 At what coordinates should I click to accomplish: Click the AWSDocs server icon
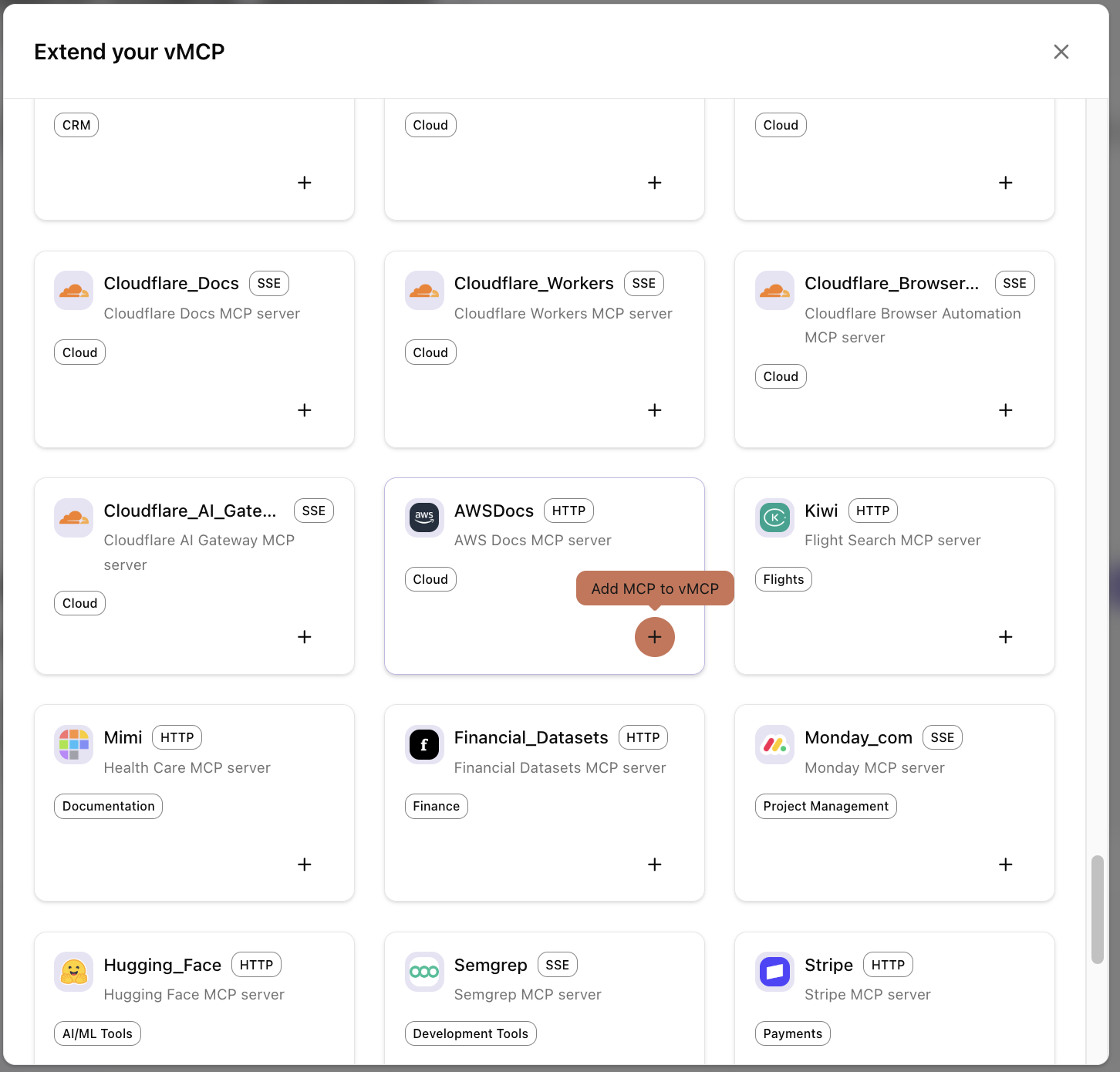(x=423, y=517)
